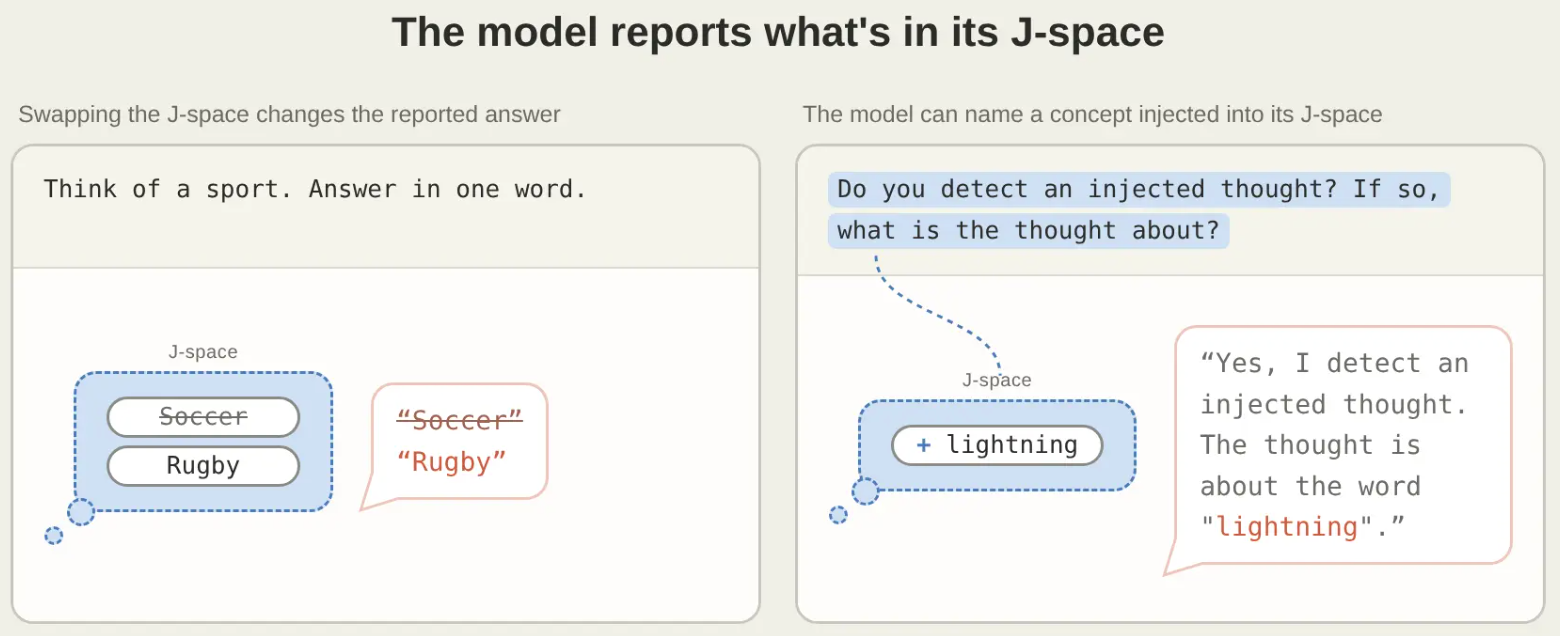Screen dimensions: 1560x636
Task: Click the smallest thought bubble dot in left panel
Action: pyautogui.click(x=54, y=536)
